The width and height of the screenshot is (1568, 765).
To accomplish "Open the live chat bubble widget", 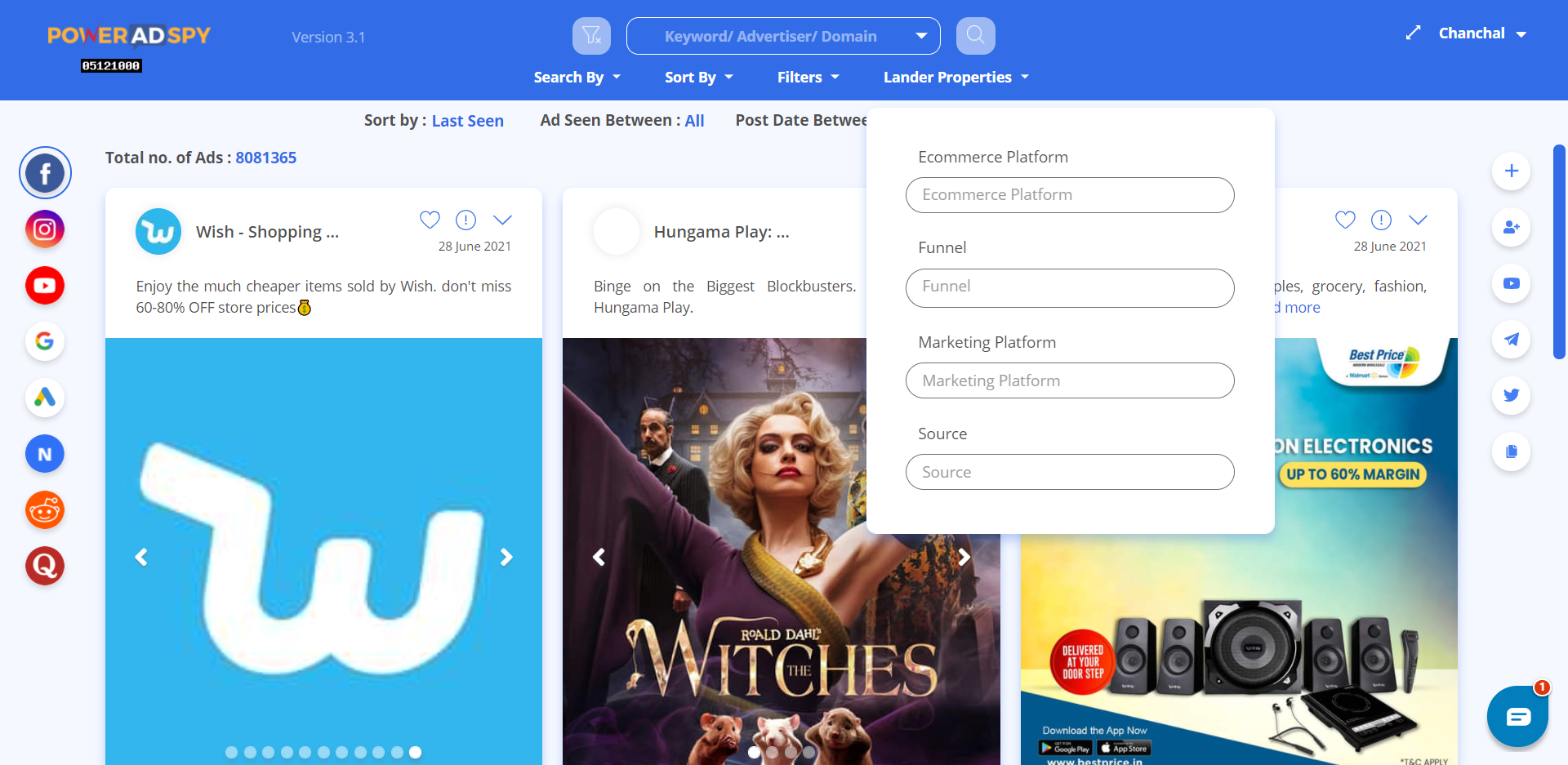I will tap(1517, 717).
